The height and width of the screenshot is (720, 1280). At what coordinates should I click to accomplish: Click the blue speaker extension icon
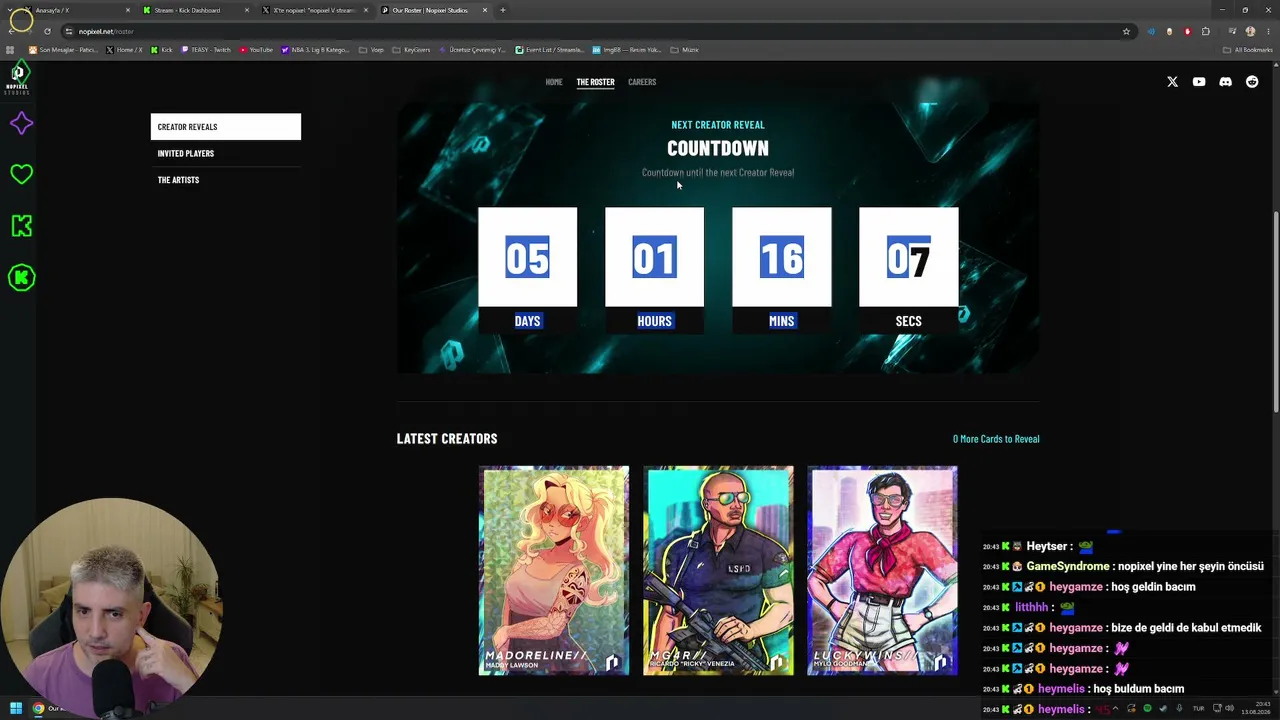coord(1151,31)
